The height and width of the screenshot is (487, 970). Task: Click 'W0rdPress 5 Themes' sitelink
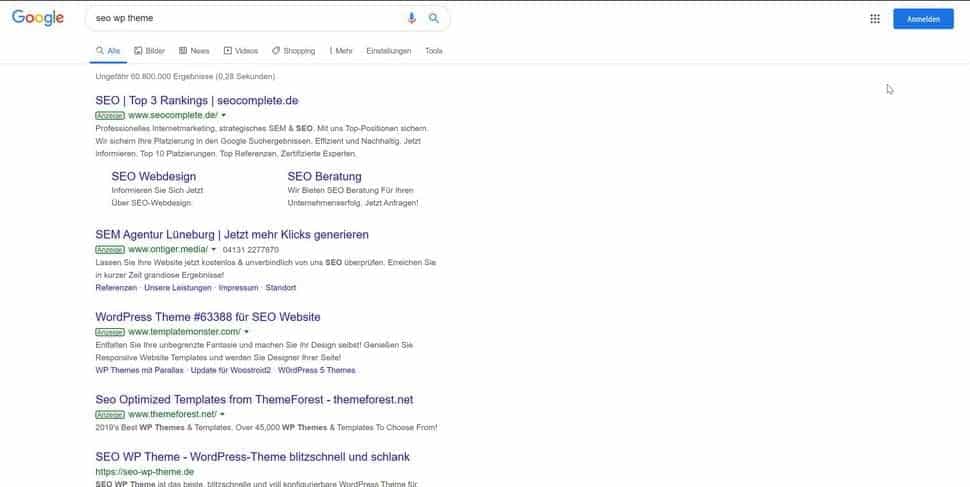[317, 370]
